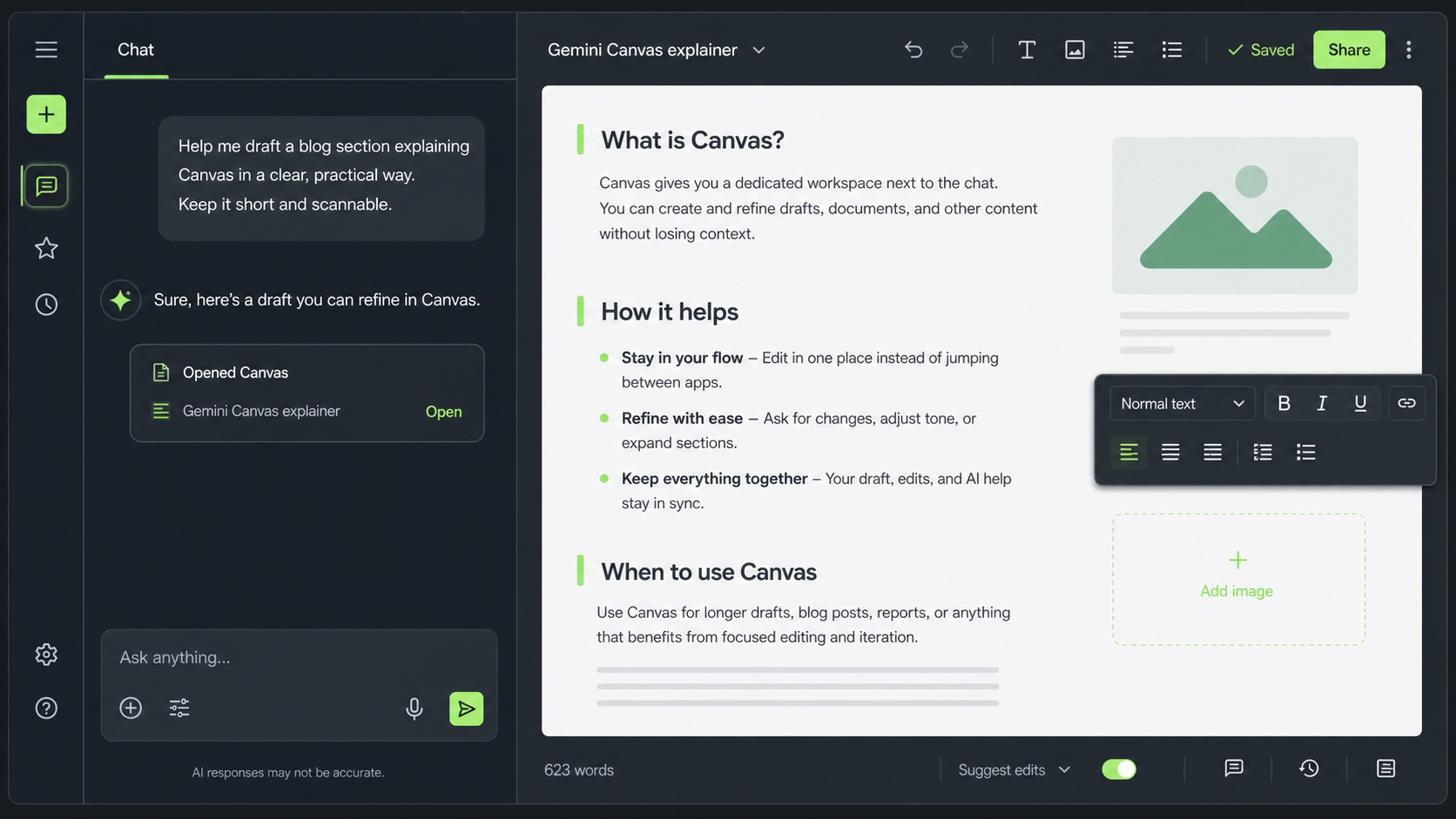Click the What is Canvas? heading
The width and height of the screenshot is (1456, 819).
click(x=692, y=140)
